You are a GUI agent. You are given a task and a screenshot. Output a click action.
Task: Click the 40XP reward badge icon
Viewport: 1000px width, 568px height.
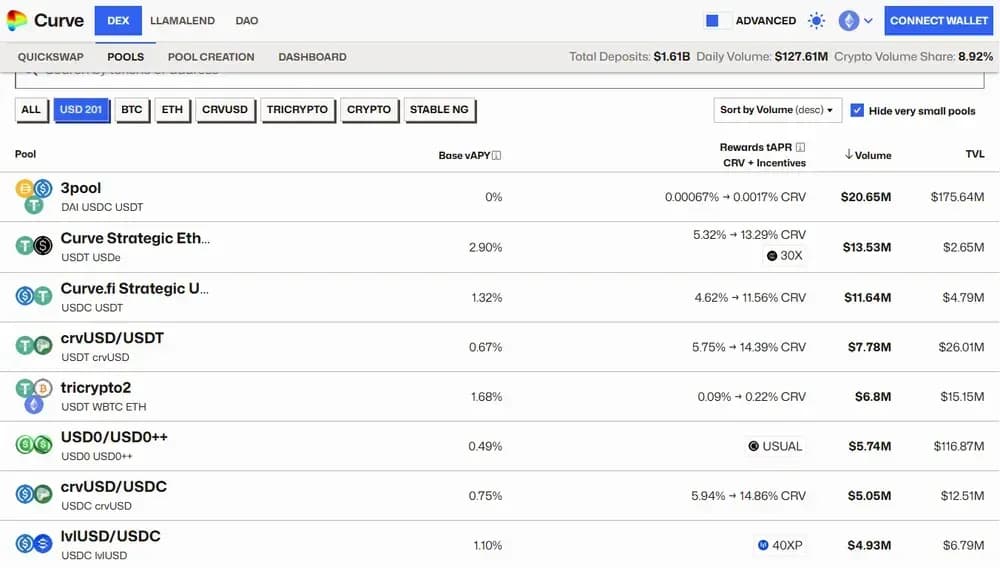coord(763,545)
